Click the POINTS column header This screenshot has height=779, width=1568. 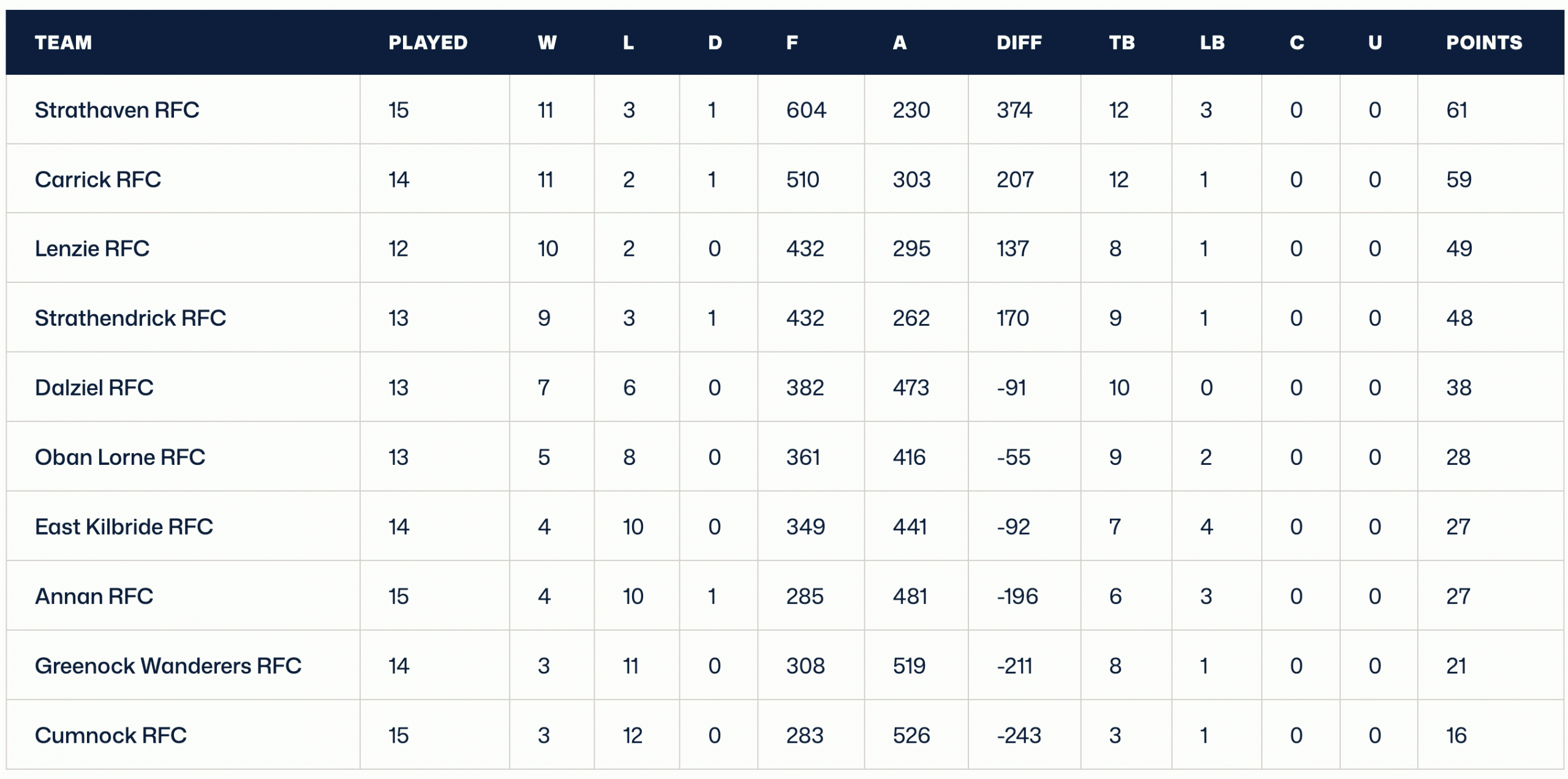(x=1483, y=42)
